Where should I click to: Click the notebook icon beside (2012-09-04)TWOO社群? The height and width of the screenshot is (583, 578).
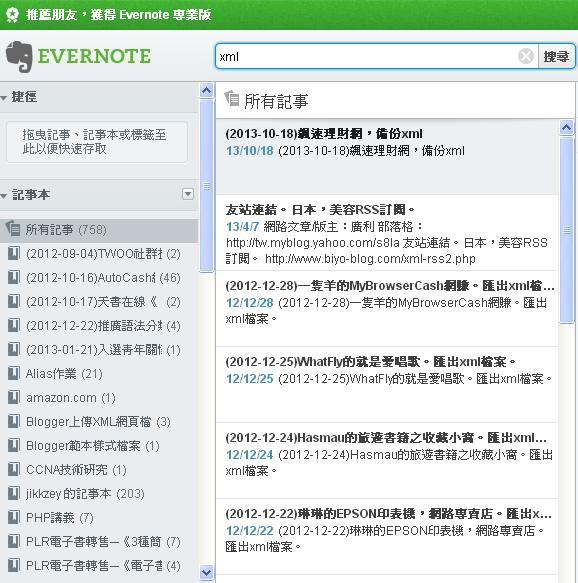click(14, 254)
